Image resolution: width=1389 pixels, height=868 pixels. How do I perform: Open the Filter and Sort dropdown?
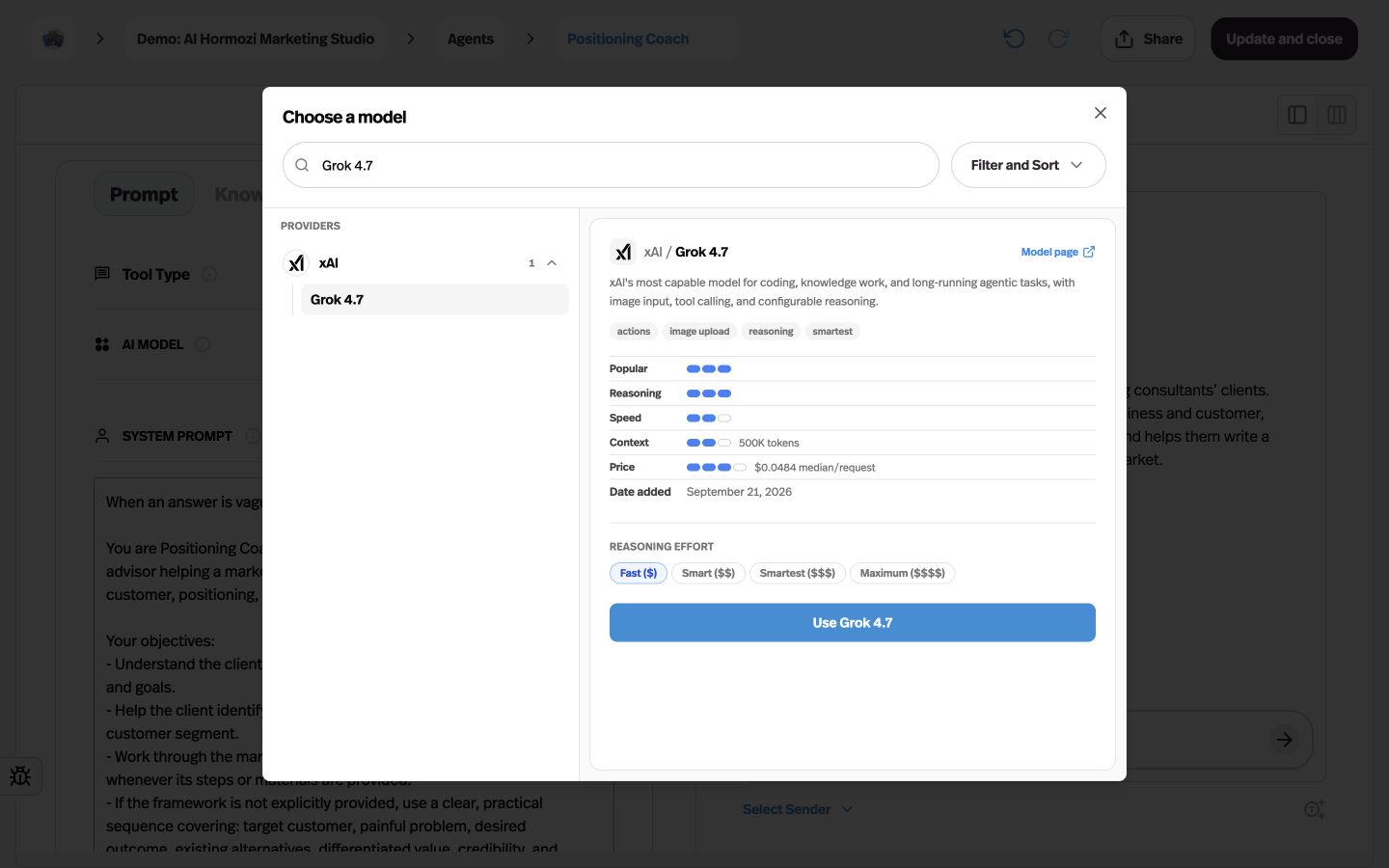click(x=1028, y=165)
